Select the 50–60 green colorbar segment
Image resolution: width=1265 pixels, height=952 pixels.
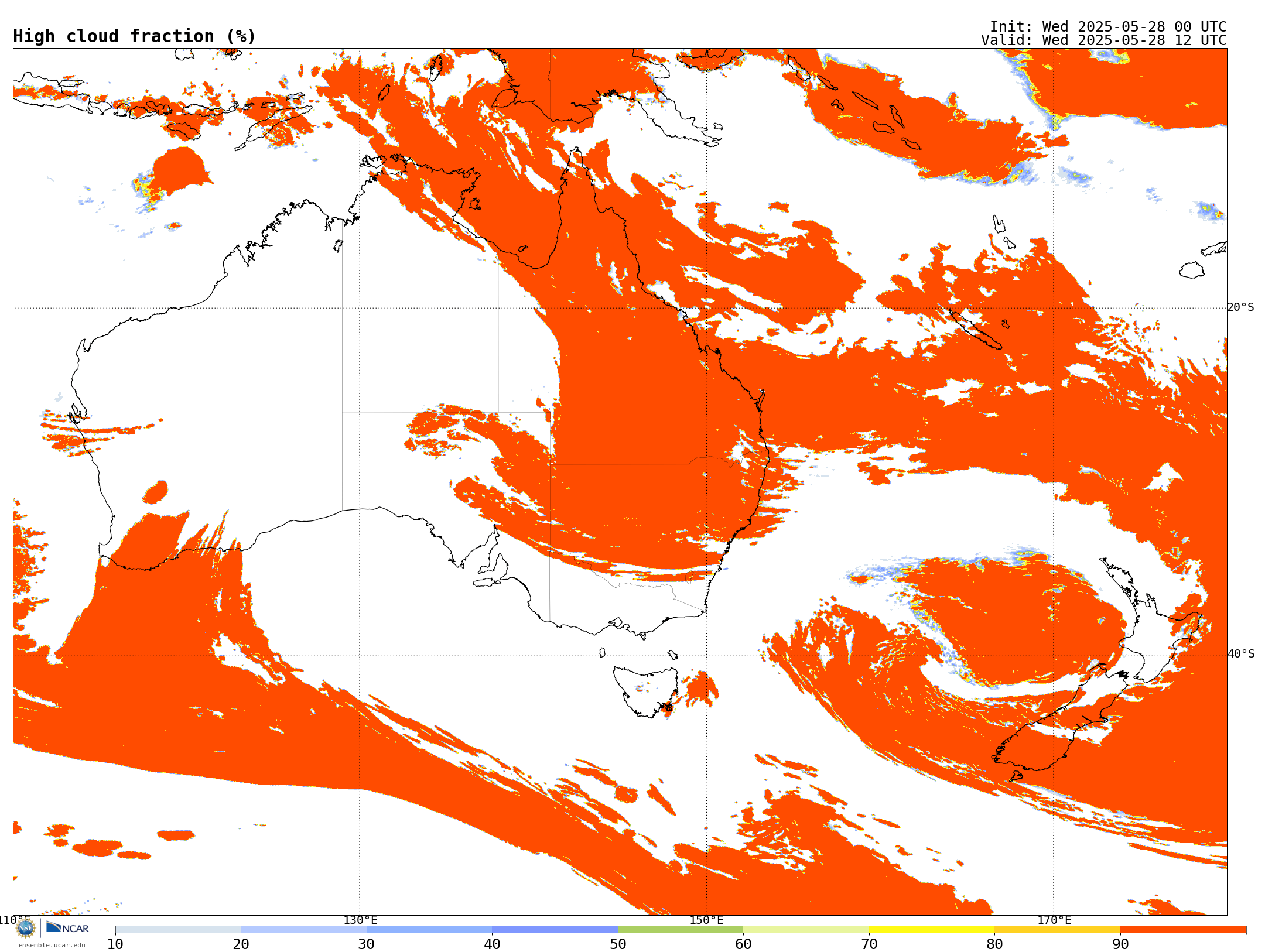[x=681, y=930]
